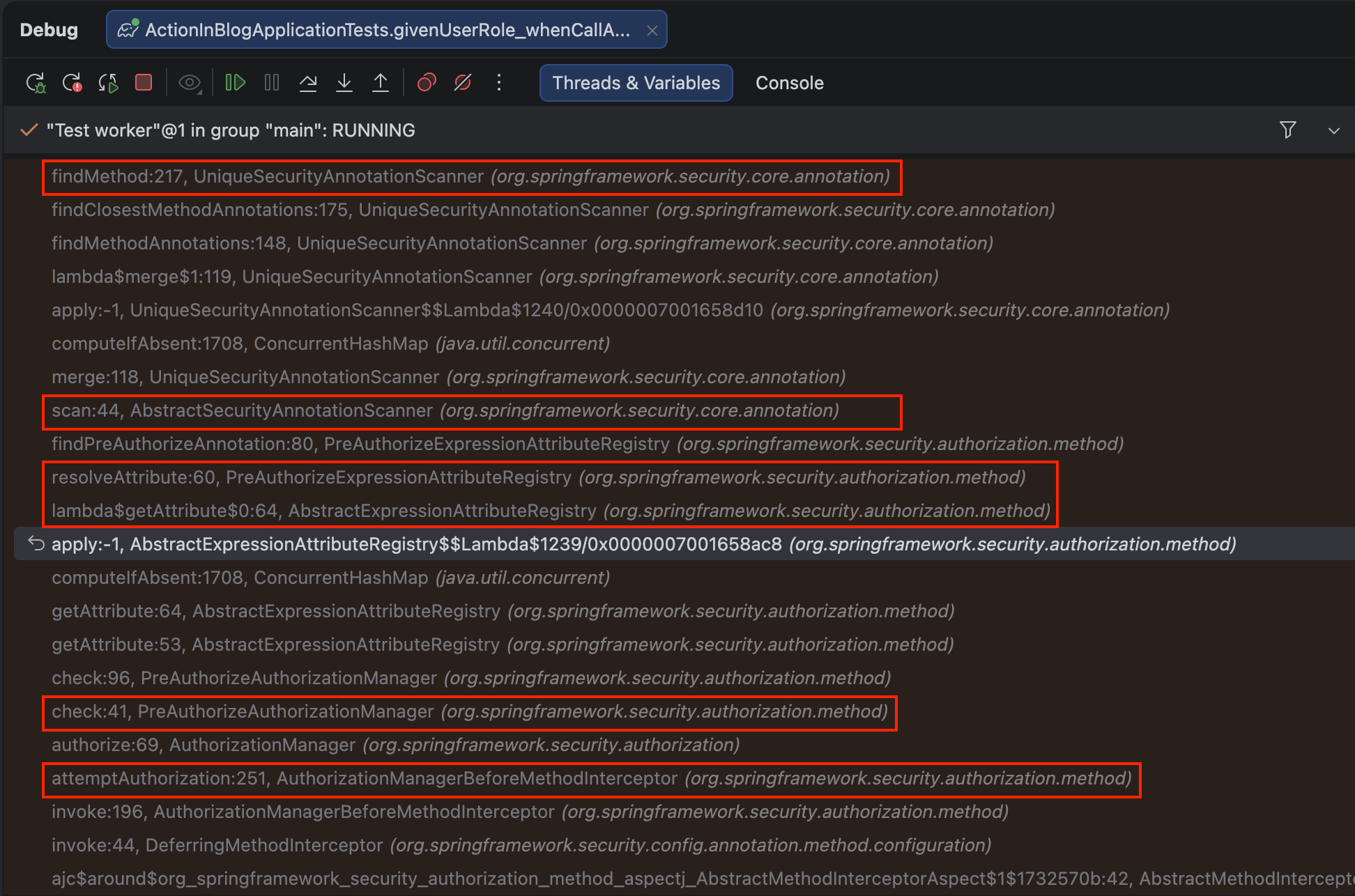Select frame invoke:44 DeferringMethodInterceptor
This screenshot has width=1355, height=896.
(x=521, y=845)
